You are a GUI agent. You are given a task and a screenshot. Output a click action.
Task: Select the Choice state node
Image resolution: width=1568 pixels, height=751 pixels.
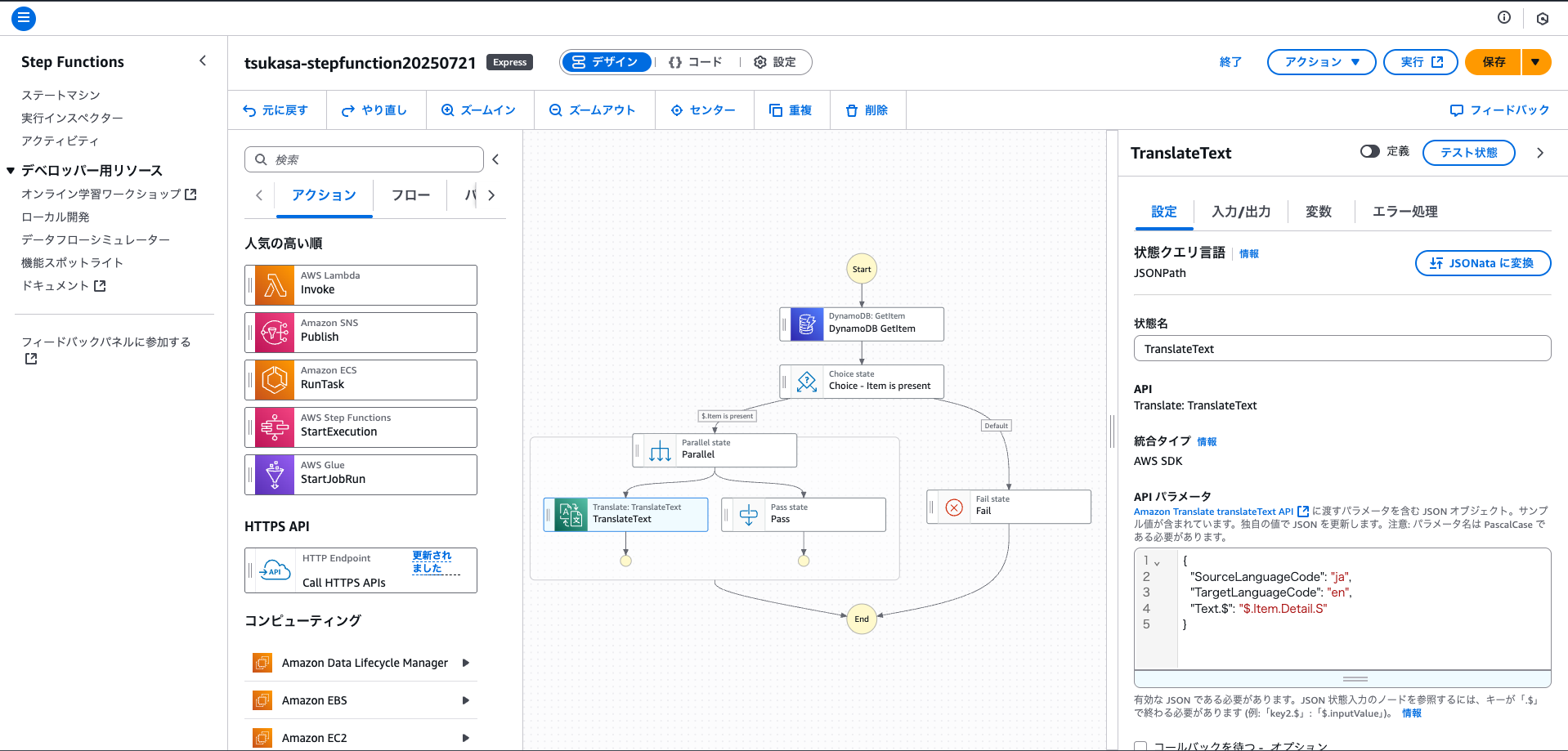click(x=862, y=382)
